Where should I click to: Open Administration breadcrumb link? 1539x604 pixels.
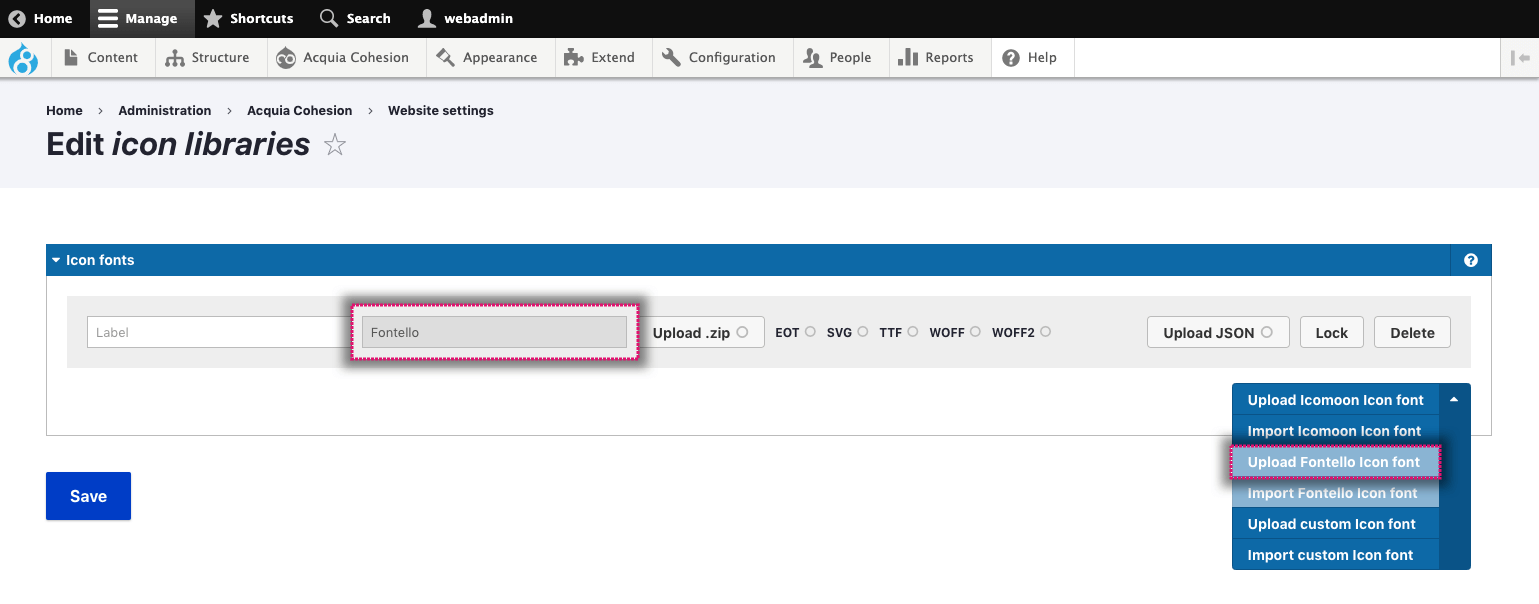[165, 110]
